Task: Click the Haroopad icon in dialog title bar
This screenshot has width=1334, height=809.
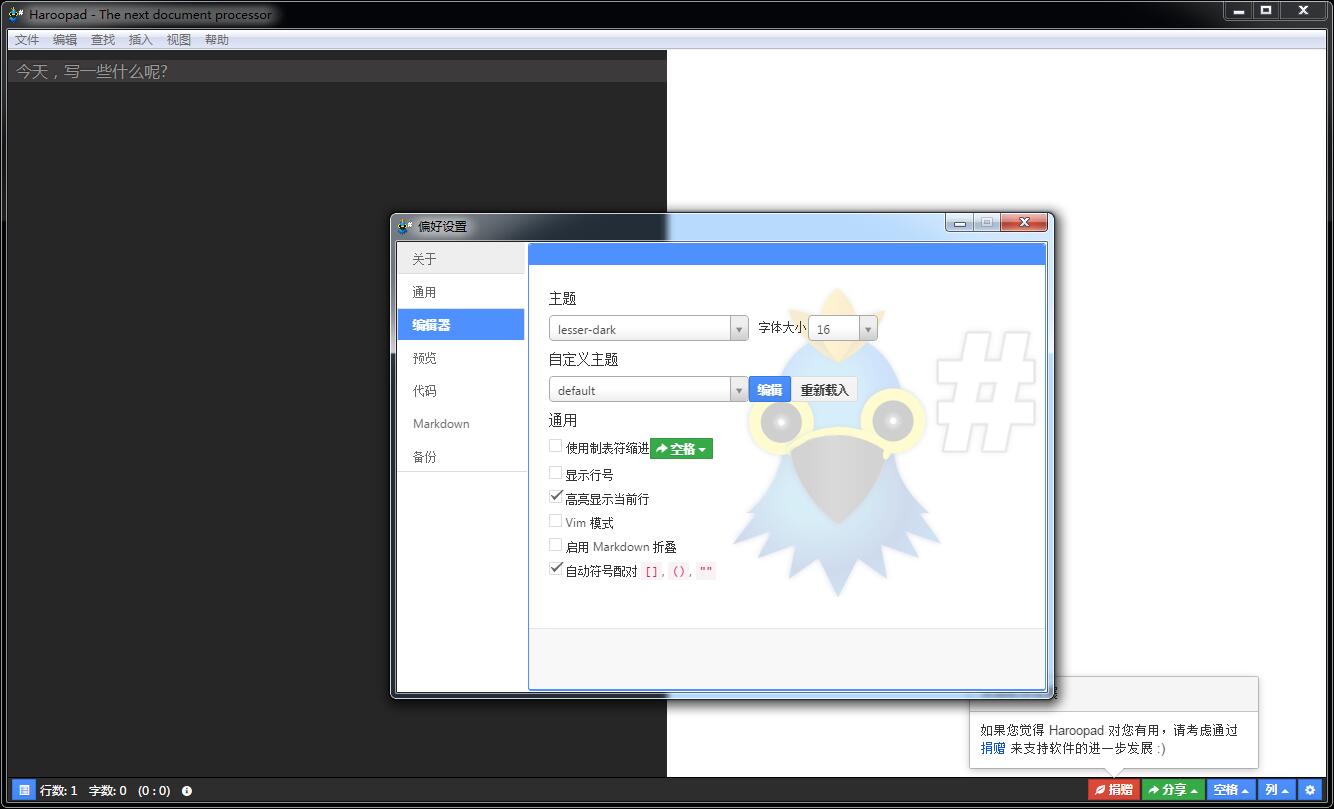Action: pos(405,226)
